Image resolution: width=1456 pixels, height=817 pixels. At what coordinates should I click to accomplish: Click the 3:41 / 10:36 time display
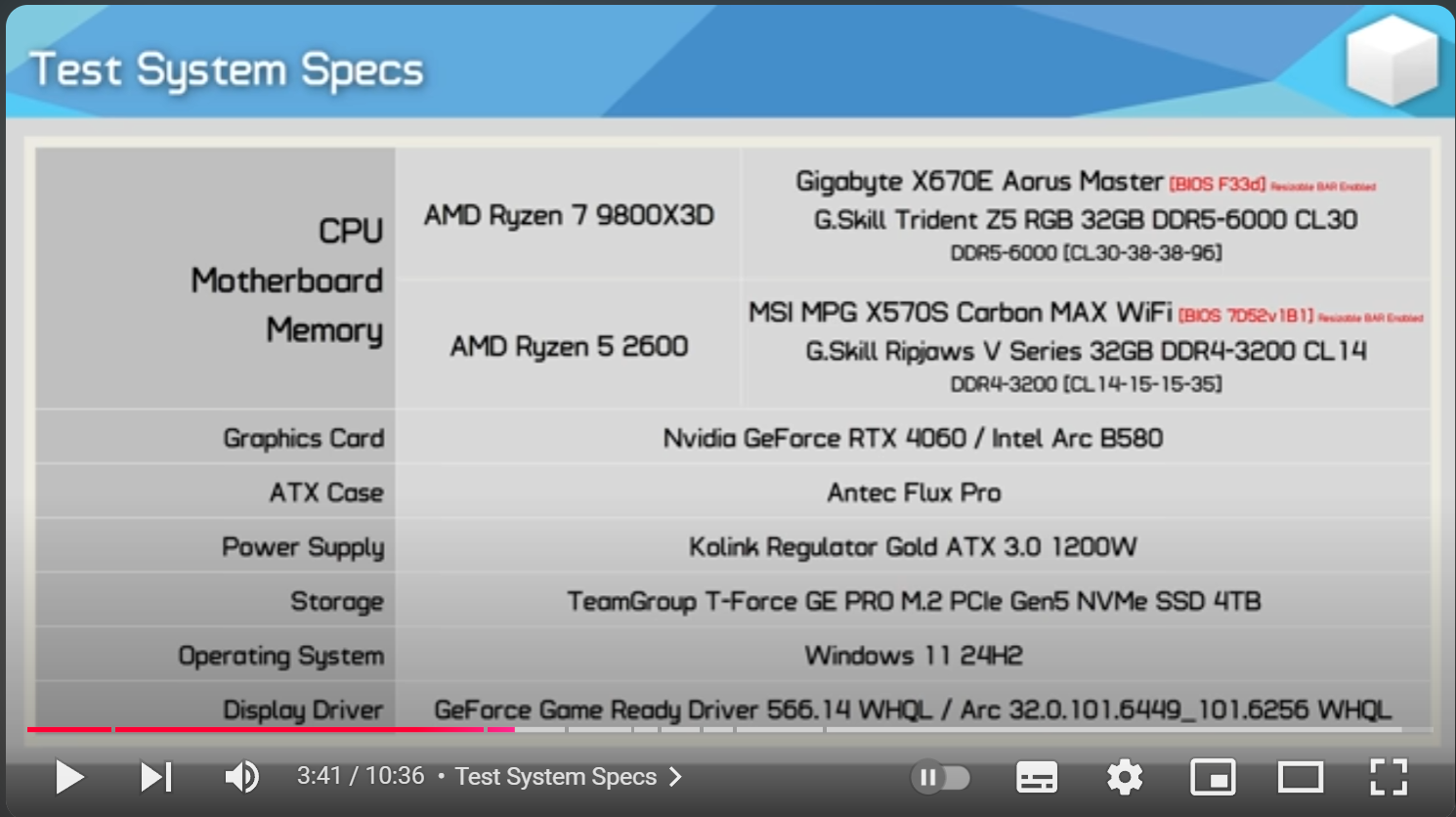coord(361,776)
